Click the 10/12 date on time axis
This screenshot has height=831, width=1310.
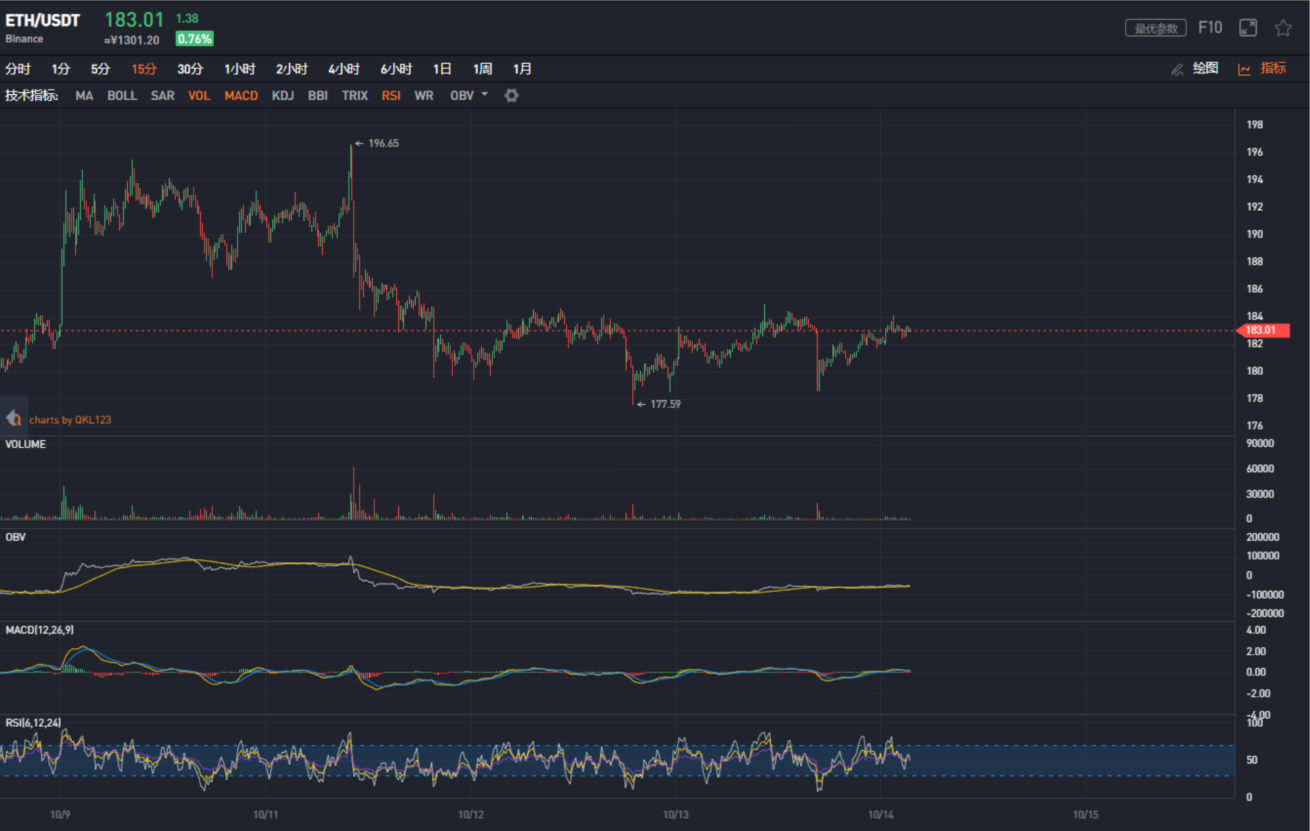coord(471,814)
